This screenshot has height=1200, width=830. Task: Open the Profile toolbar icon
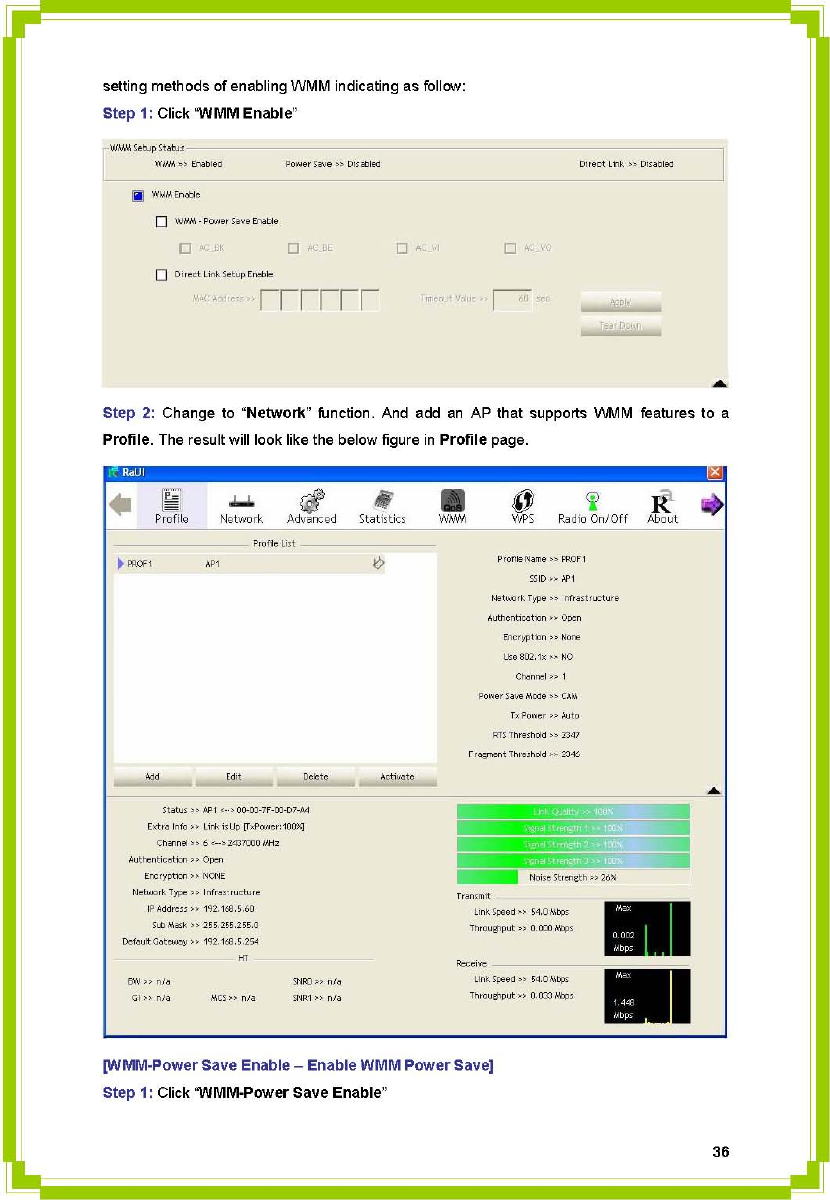pos(171,506)
